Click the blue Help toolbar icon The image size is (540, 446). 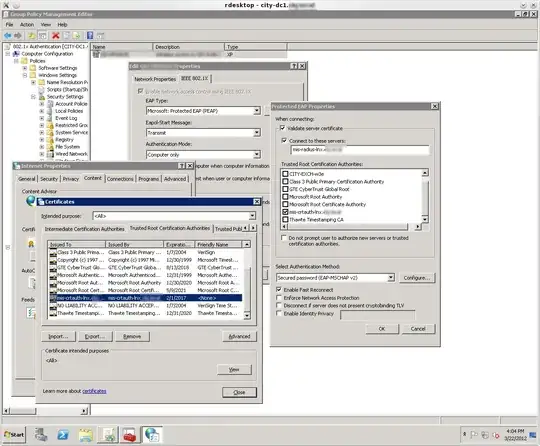point(90,35)
